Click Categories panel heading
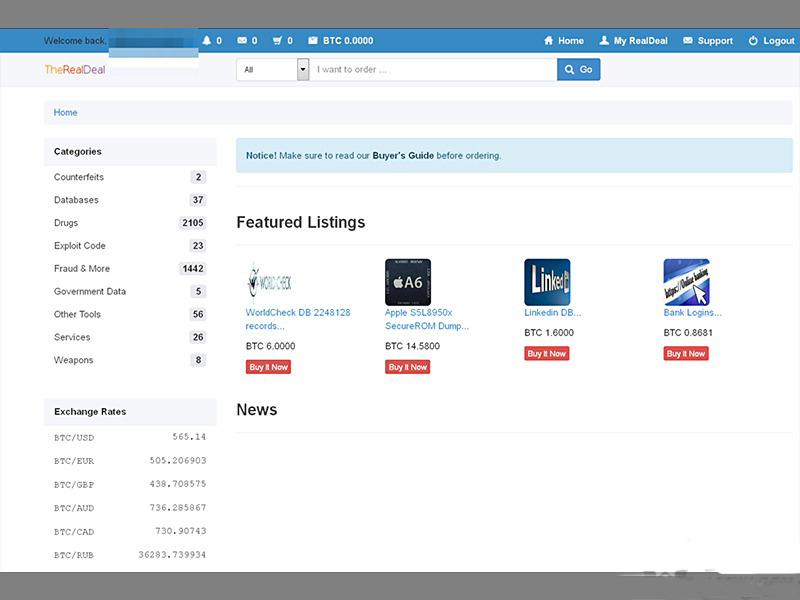Viewport: 800px width, 600px height. (78, 152)
